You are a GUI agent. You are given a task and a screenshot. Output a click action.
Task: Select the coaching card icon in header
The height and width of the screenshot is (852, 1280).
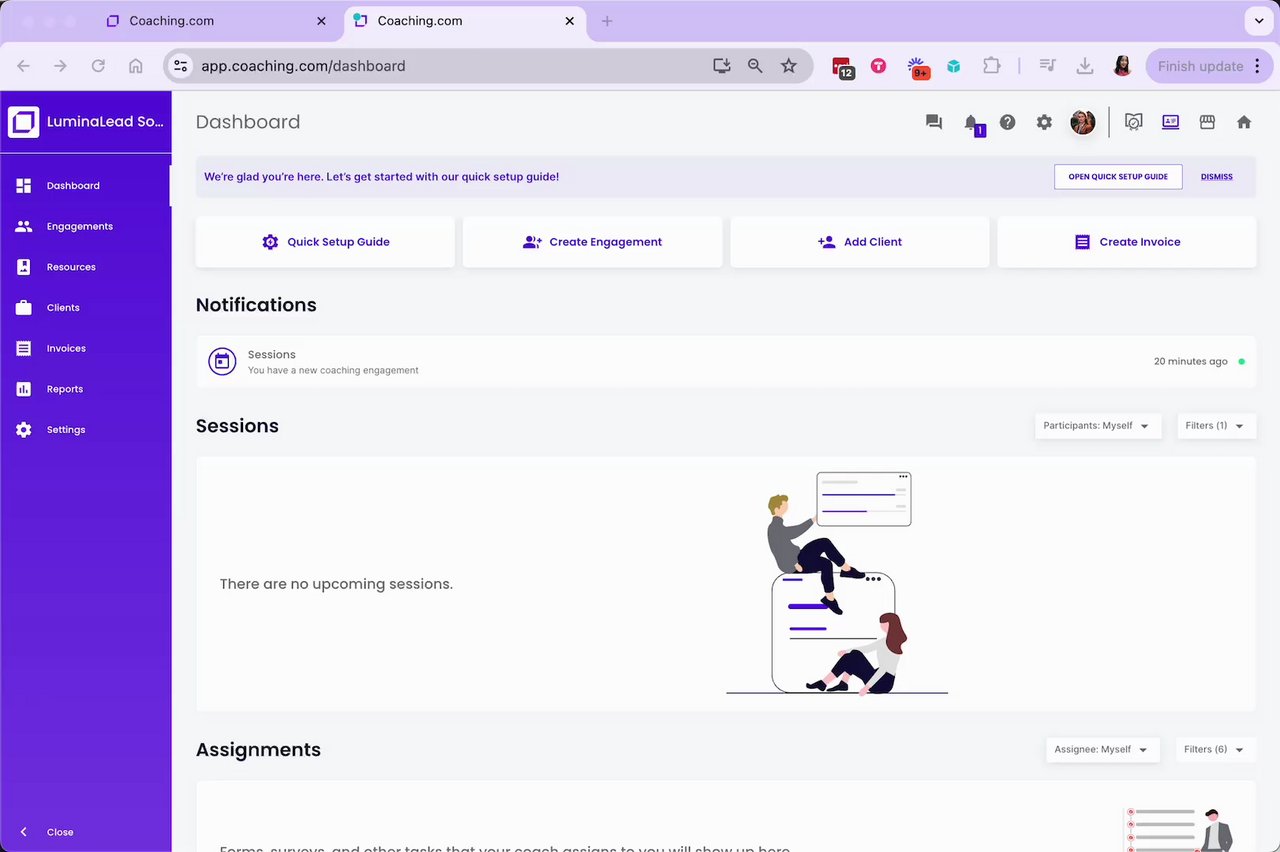point(1170,122)
